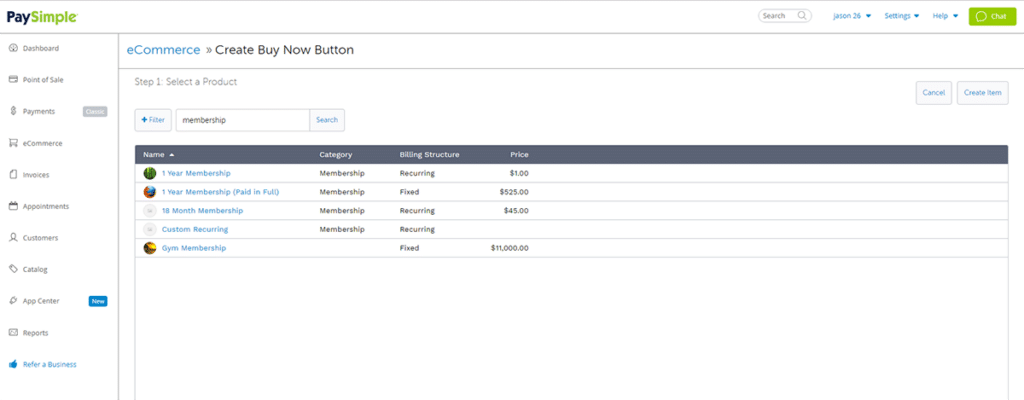Click Fixed in the Gym Membership row
This screenshot has height=400, width=1024.
(x=409, y=248)
